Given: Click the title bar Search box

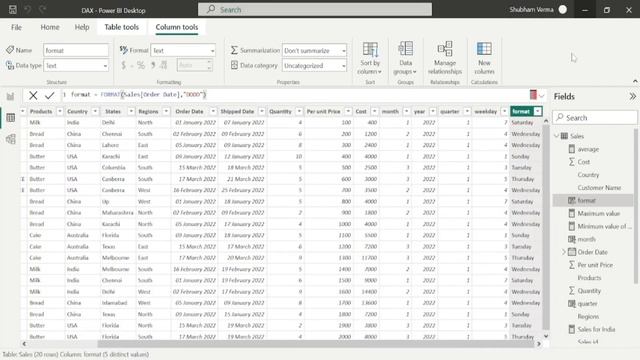Looking at the screenshot, I should 315,9.
